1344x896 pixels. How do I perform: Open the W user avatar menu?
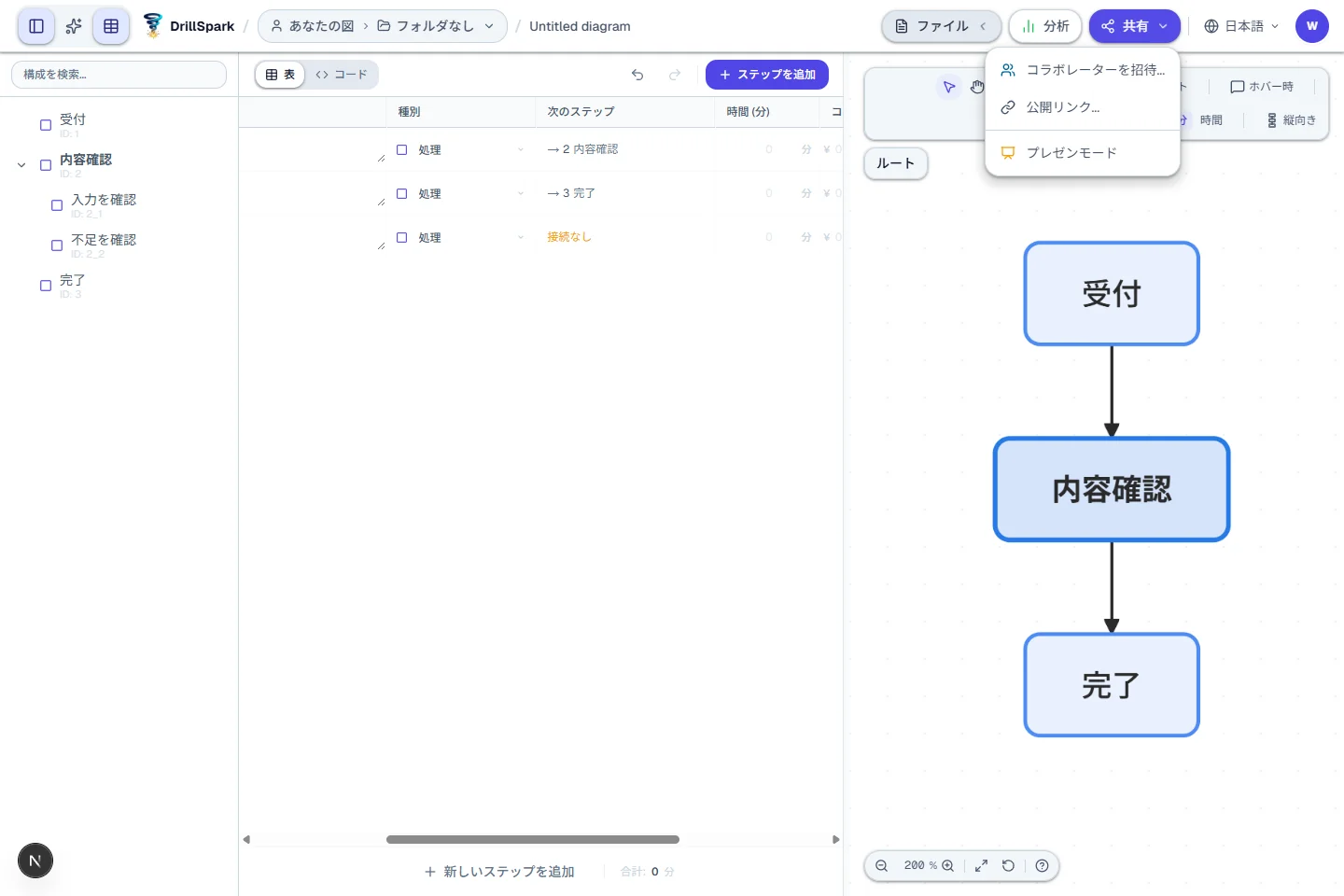coord(1312,26)
